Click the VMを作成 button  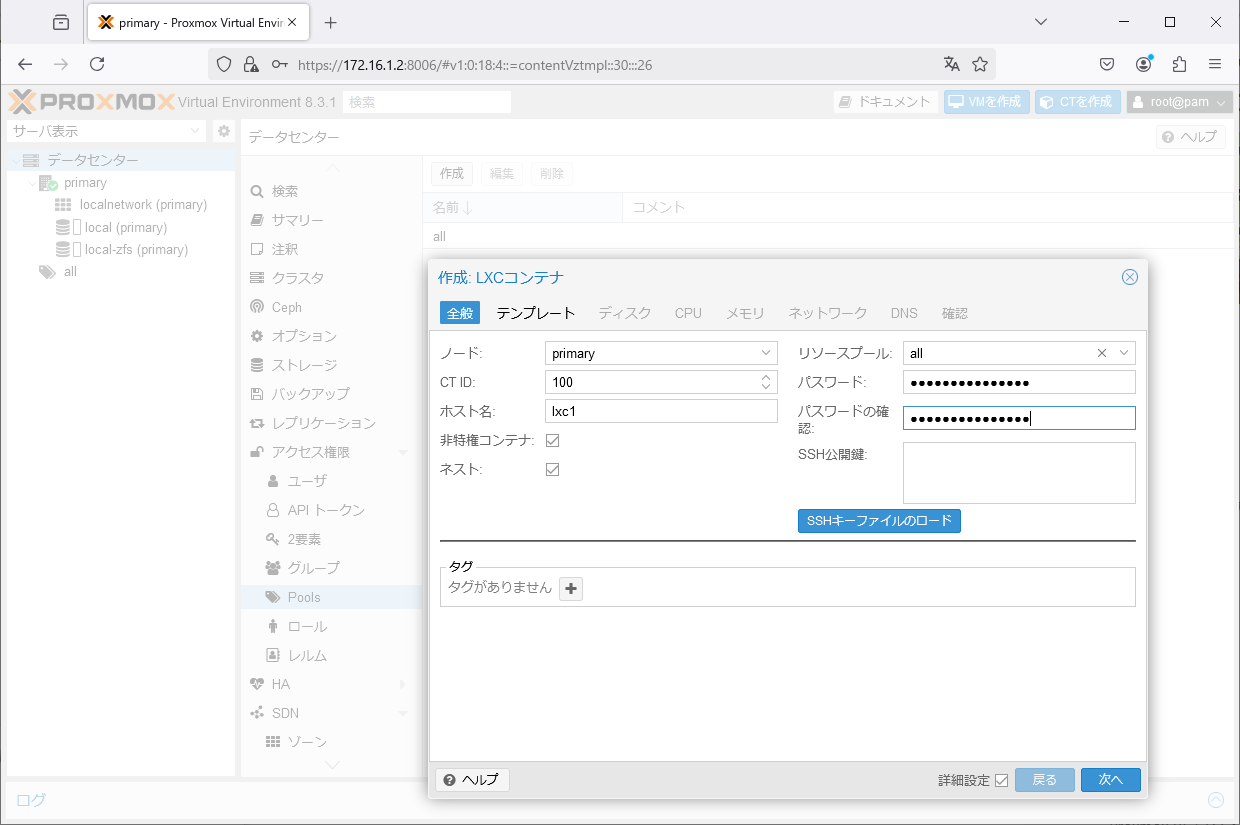[x=986, y=102]
